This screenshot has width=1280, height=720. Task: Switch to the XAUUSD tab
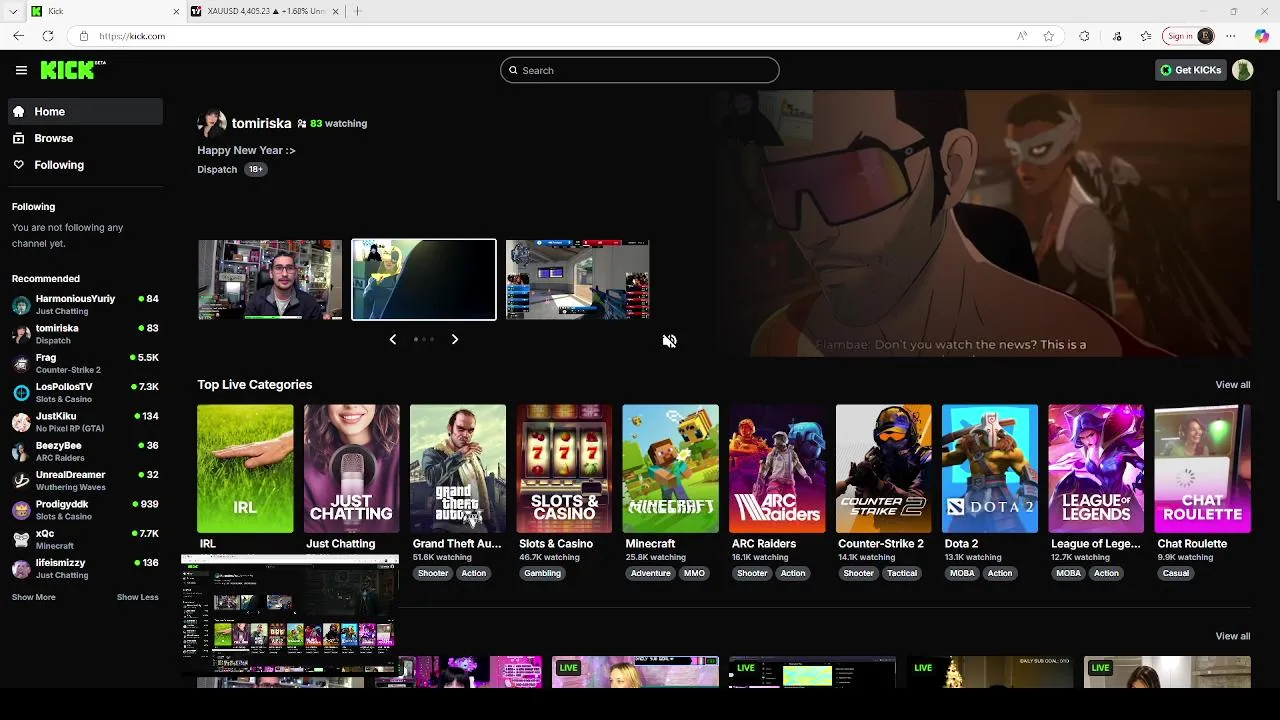click(266, 11)
